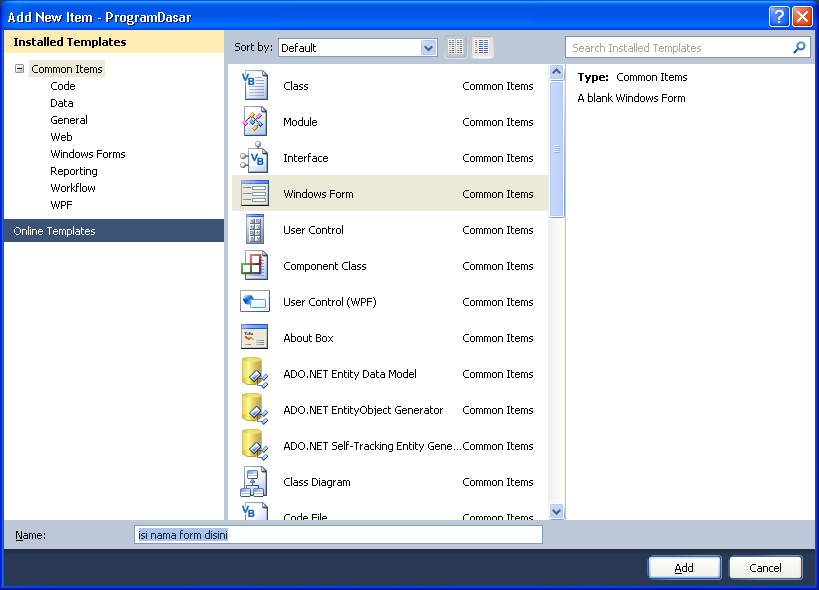Select the Workflow category
The image size is (819, 590).
coord(73,188)
